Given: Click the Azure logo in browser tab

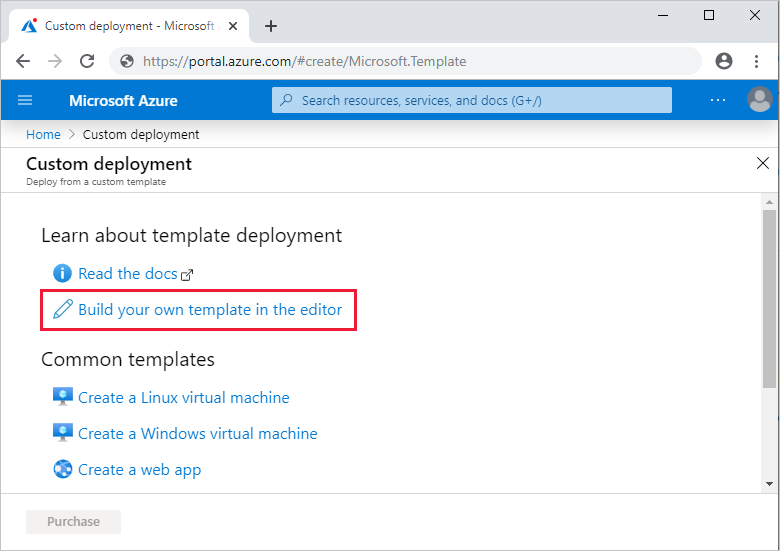Looking at the screenshot, I should click(x=29, y=25).
